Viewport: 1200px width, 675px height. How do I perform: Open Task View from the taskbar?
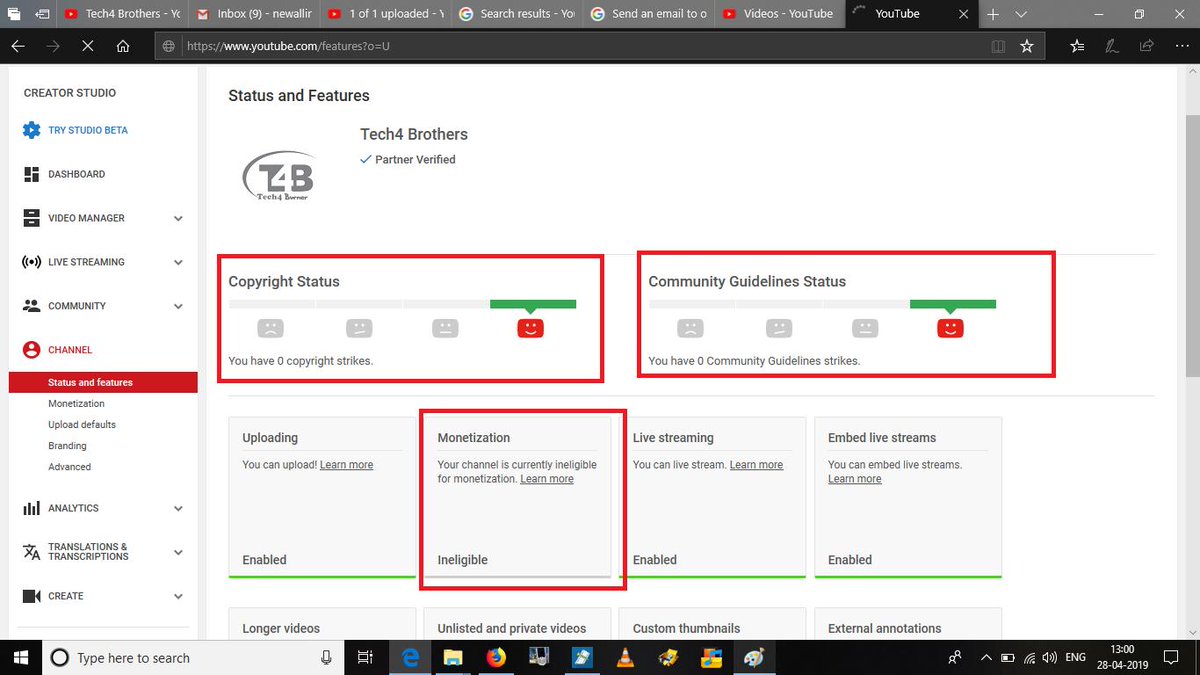coord(365,657)
